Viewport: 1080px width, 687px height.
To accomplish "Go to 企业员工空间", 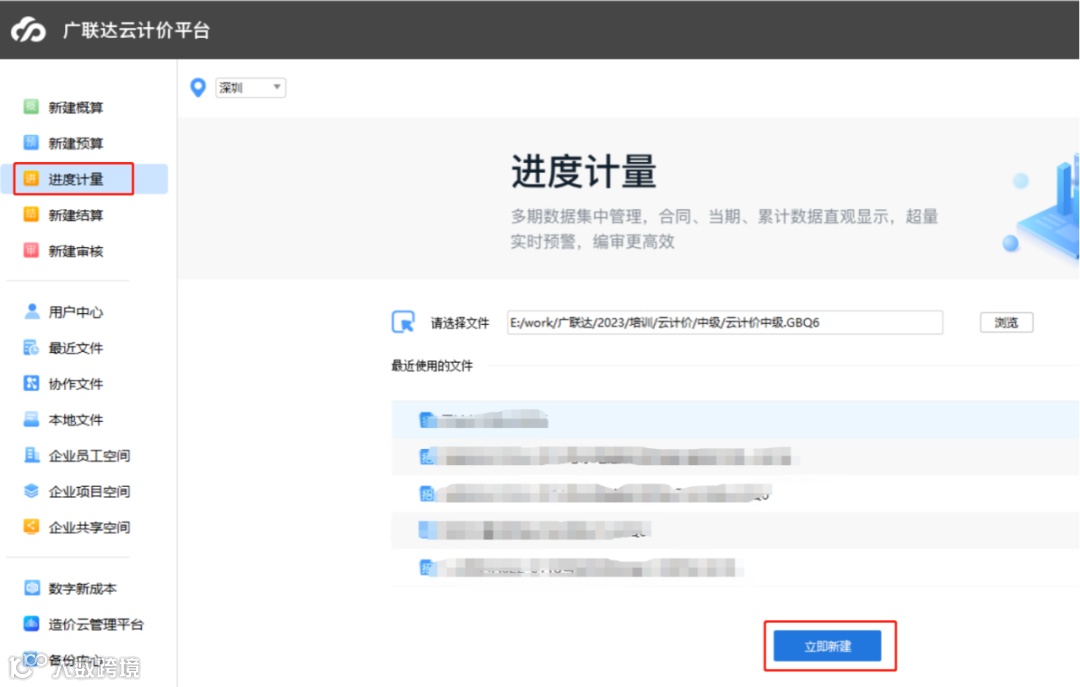I will pyautogui.click(x=90, y=455).
